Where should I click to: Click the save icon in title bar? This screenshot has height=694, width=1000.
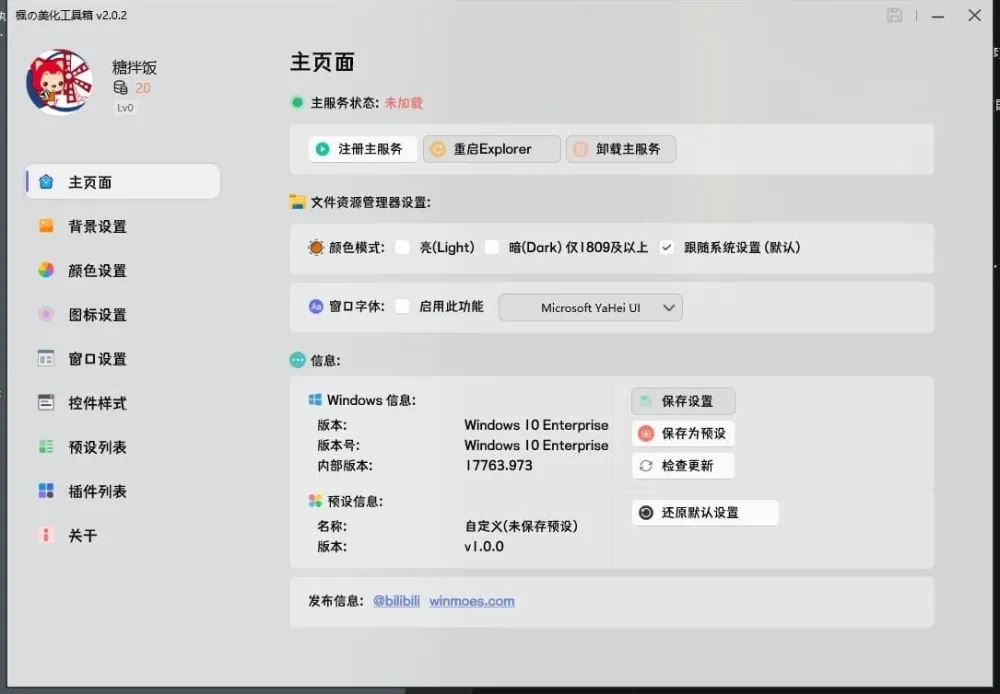pos(894,15)
